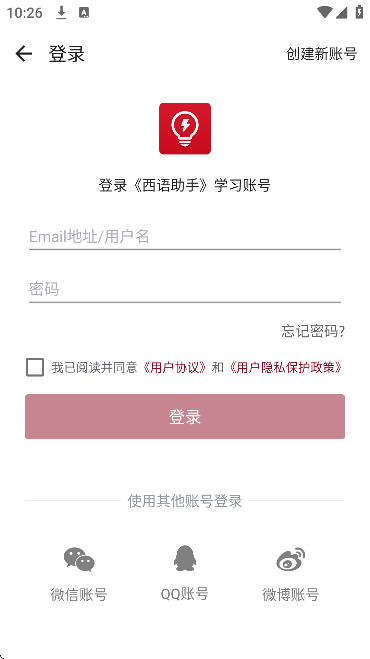The image size is (370, 659).
Task: Open 创建新账号 to register
Action: (x=322, y=54)
